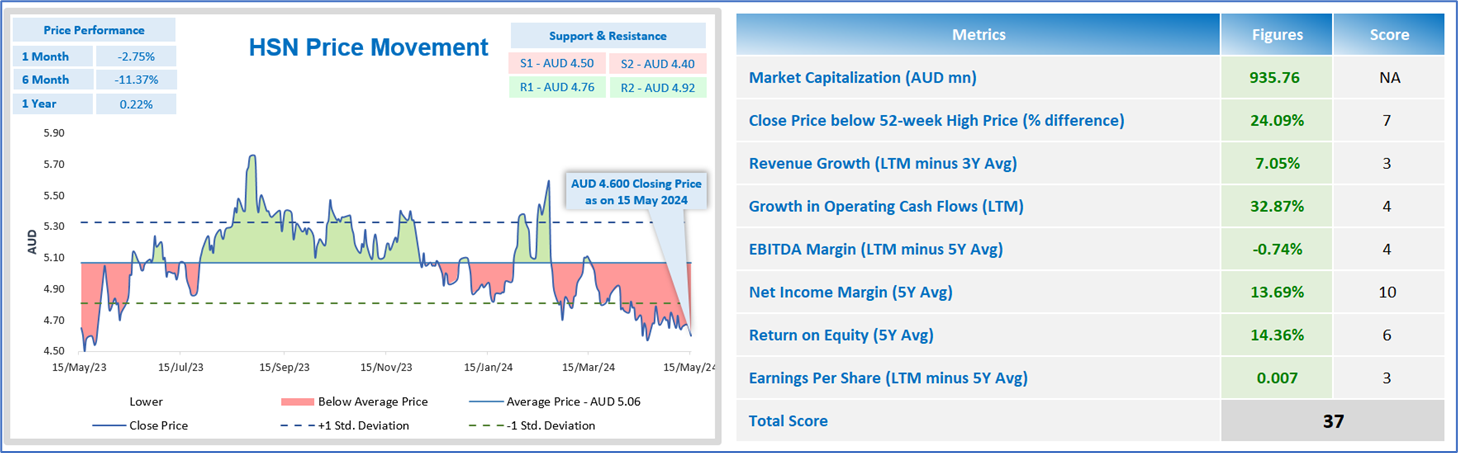This screenshot has width=1458, height=453.
Task: Select the 1 Month performance value -2.75%
Action: 135,56
